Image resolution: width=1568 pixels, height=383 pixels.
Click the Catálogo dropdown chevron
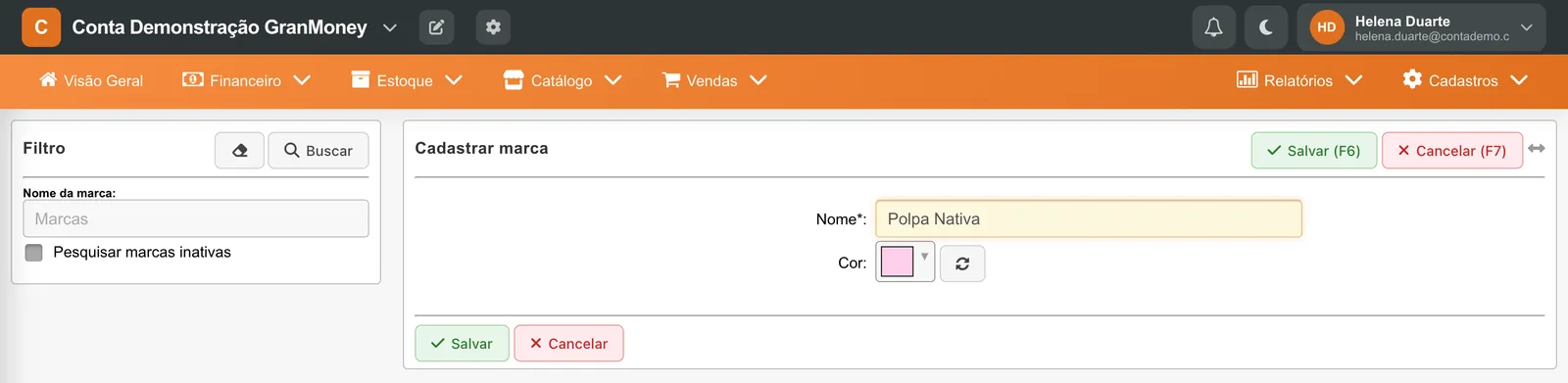(613, 80)
